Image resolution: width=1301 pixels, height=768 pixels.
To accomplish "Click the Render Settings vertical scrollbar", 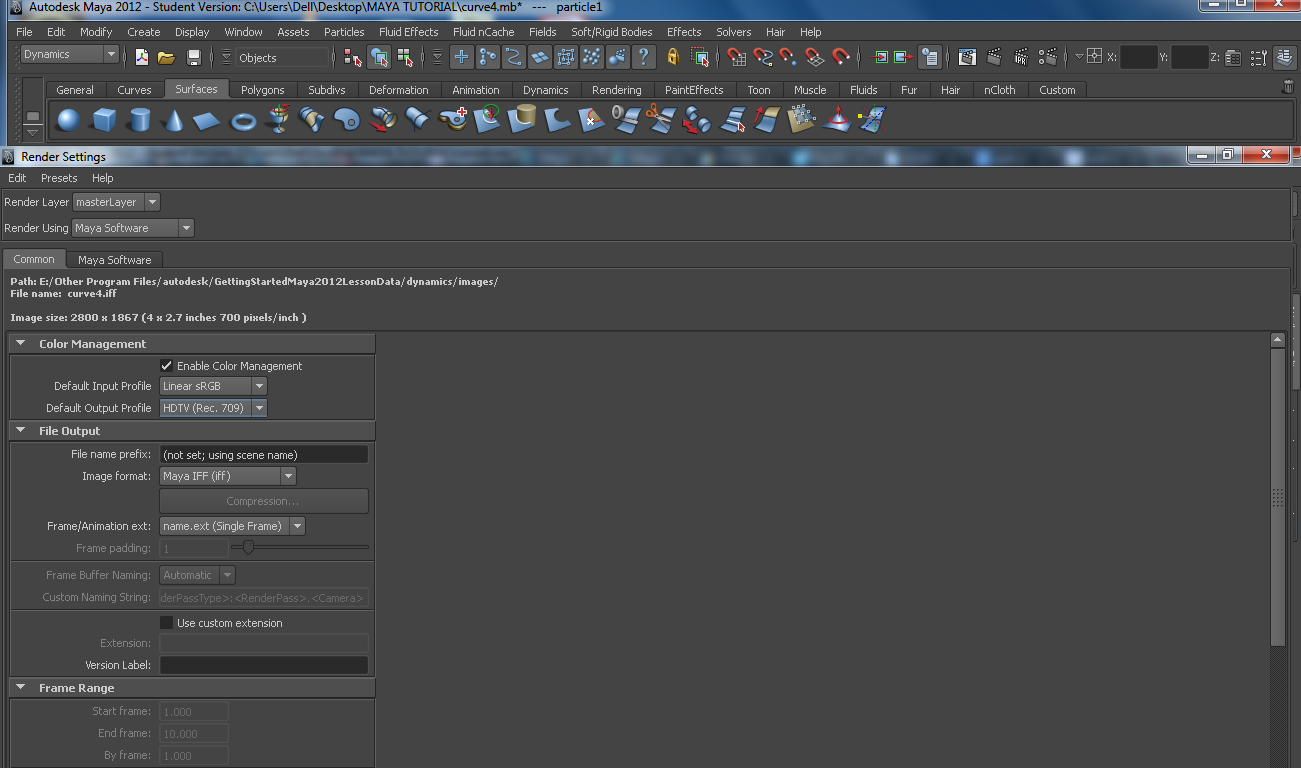I will [1277, 496].
